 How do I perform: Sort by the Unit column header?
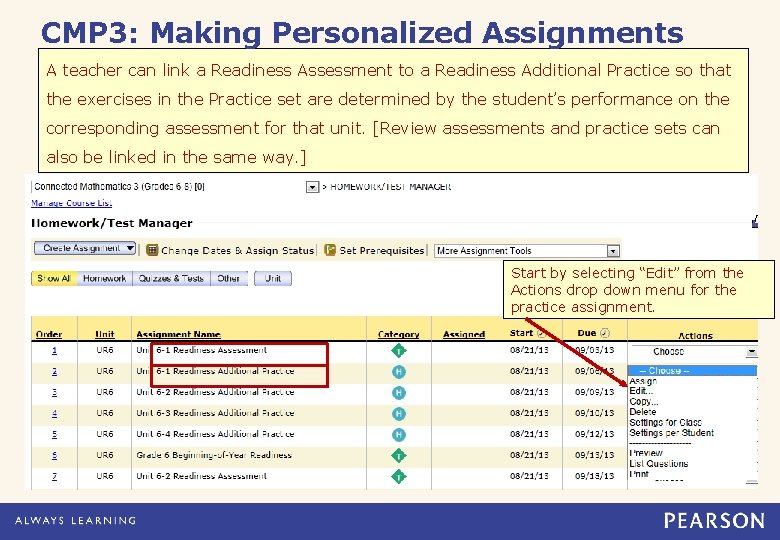click(x=104, y=334)
